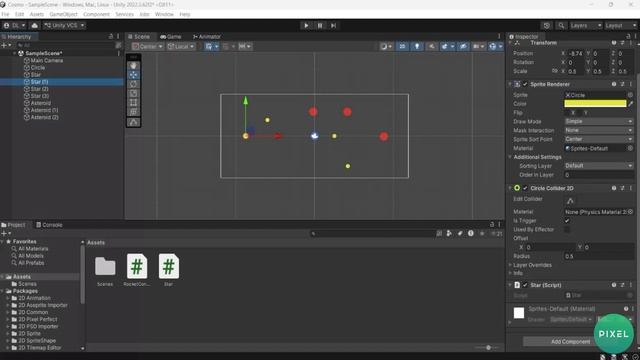
Task: Click the Sprite Renderer color swatch
Action: pyautogui.click(x=595, y=104)
